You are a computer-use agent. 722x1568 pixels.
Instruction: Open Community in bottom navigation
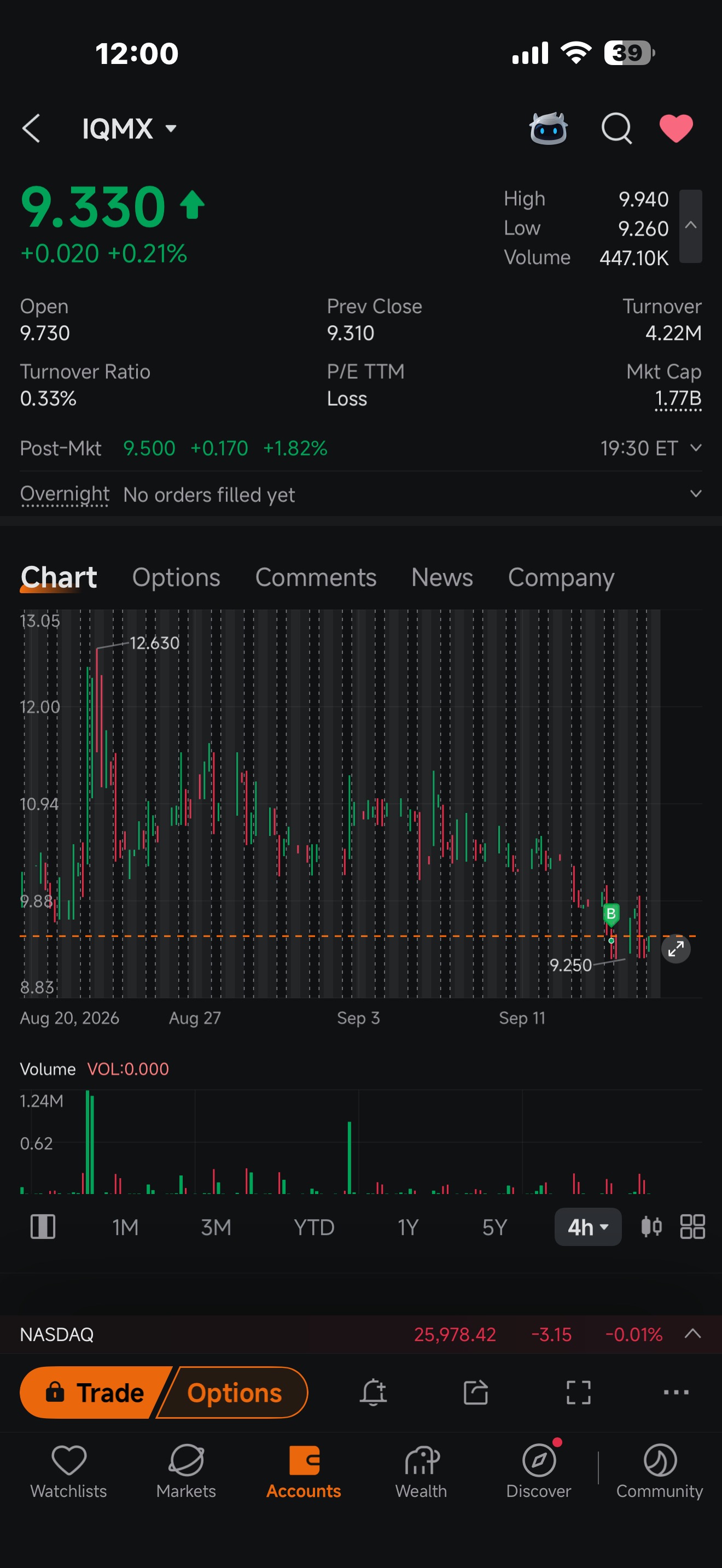tap(660, 1472)
